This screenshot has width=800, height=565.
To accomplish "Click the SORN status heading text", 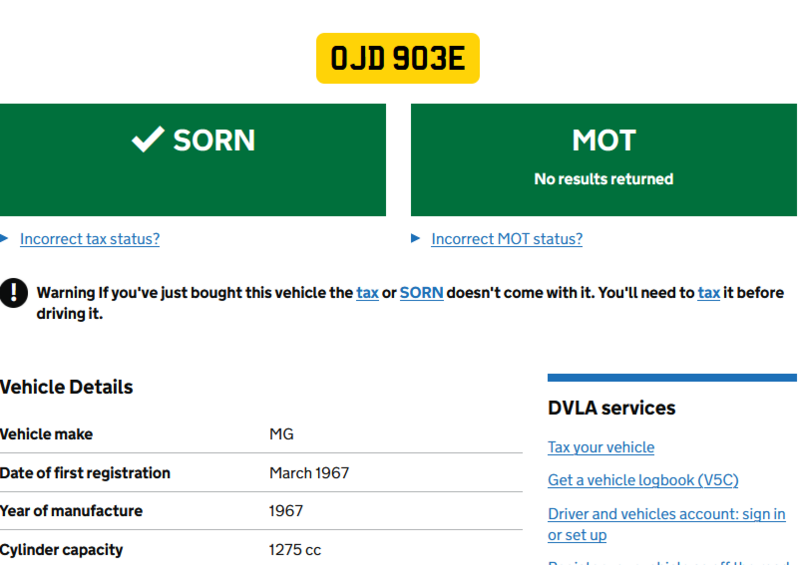I will pos(214,140).
